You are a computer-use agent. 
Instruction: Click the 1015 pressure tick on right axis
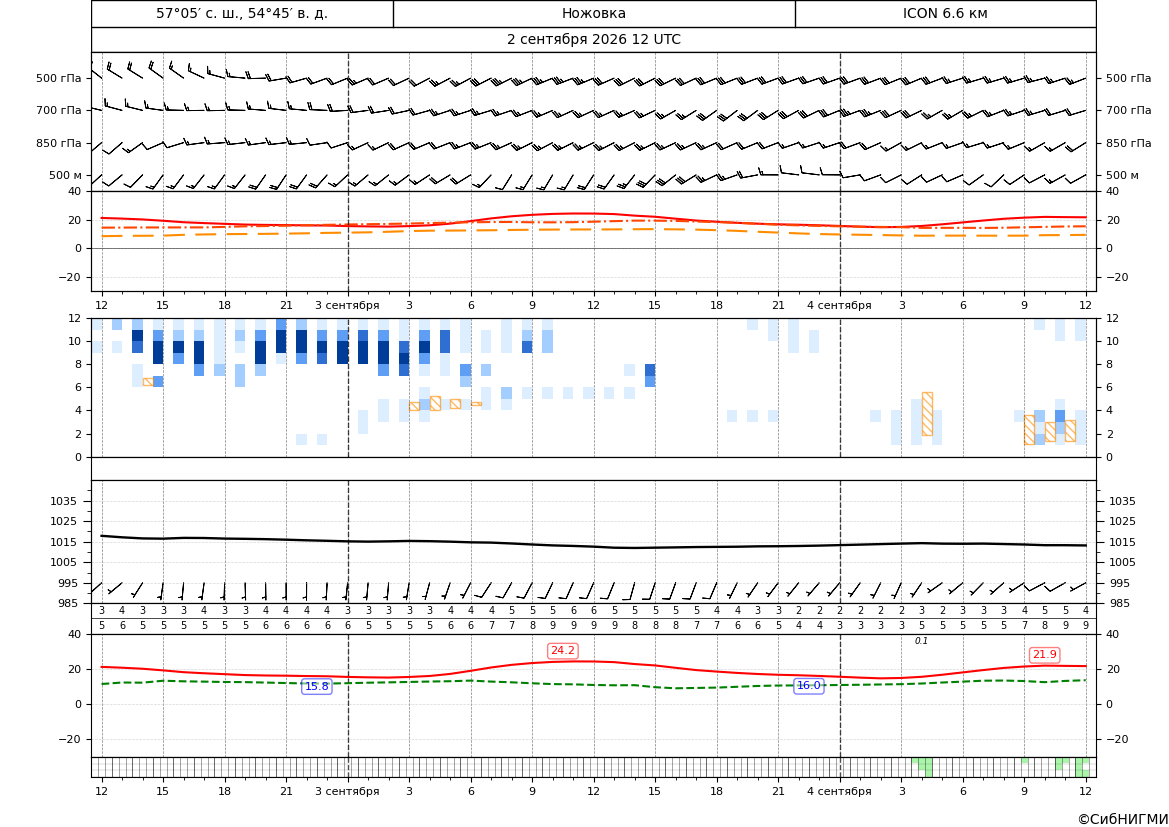tap(1122, 542)
